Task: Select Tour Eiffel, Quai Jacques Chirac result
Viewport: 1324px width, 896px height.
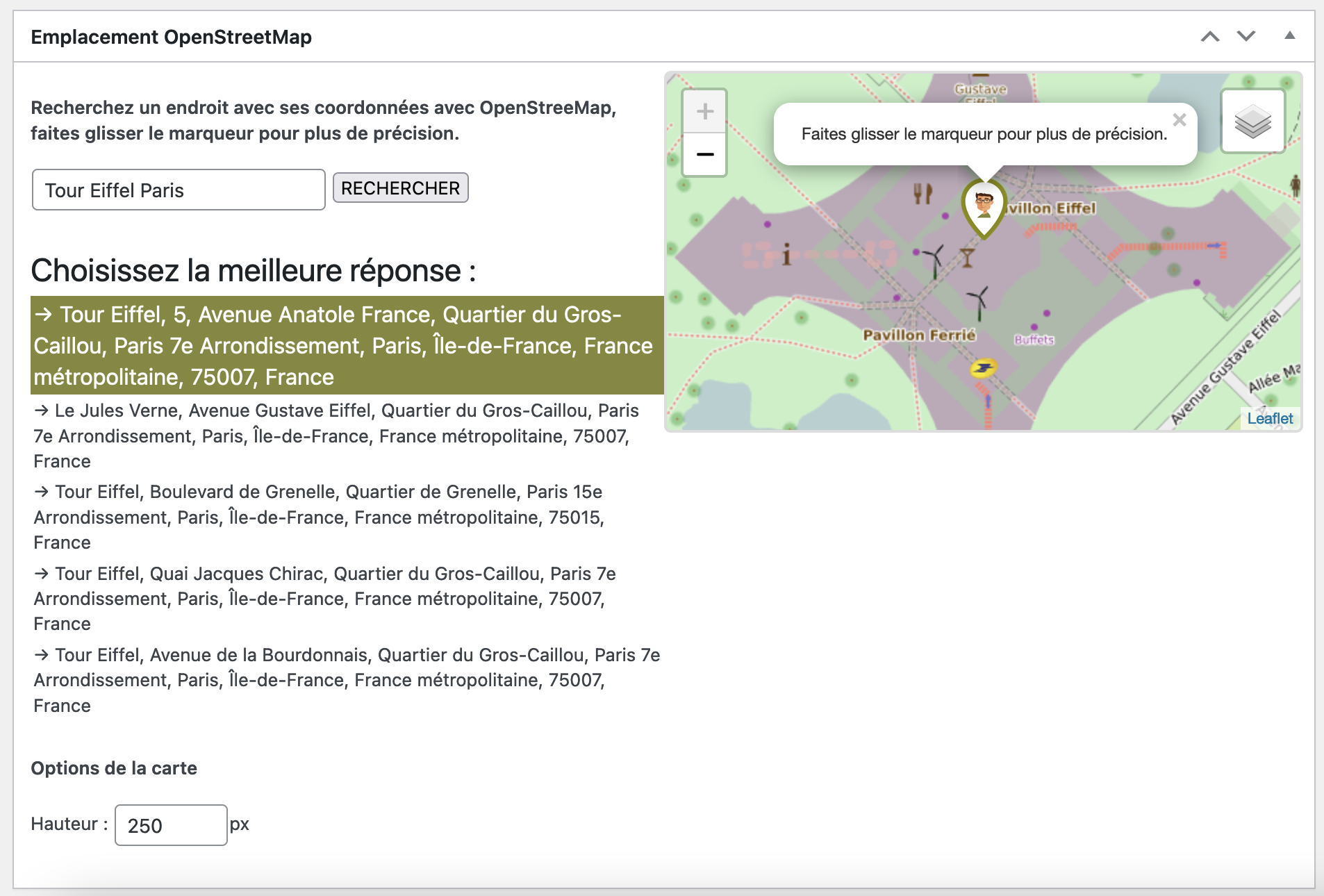Action: click(347, 598)
